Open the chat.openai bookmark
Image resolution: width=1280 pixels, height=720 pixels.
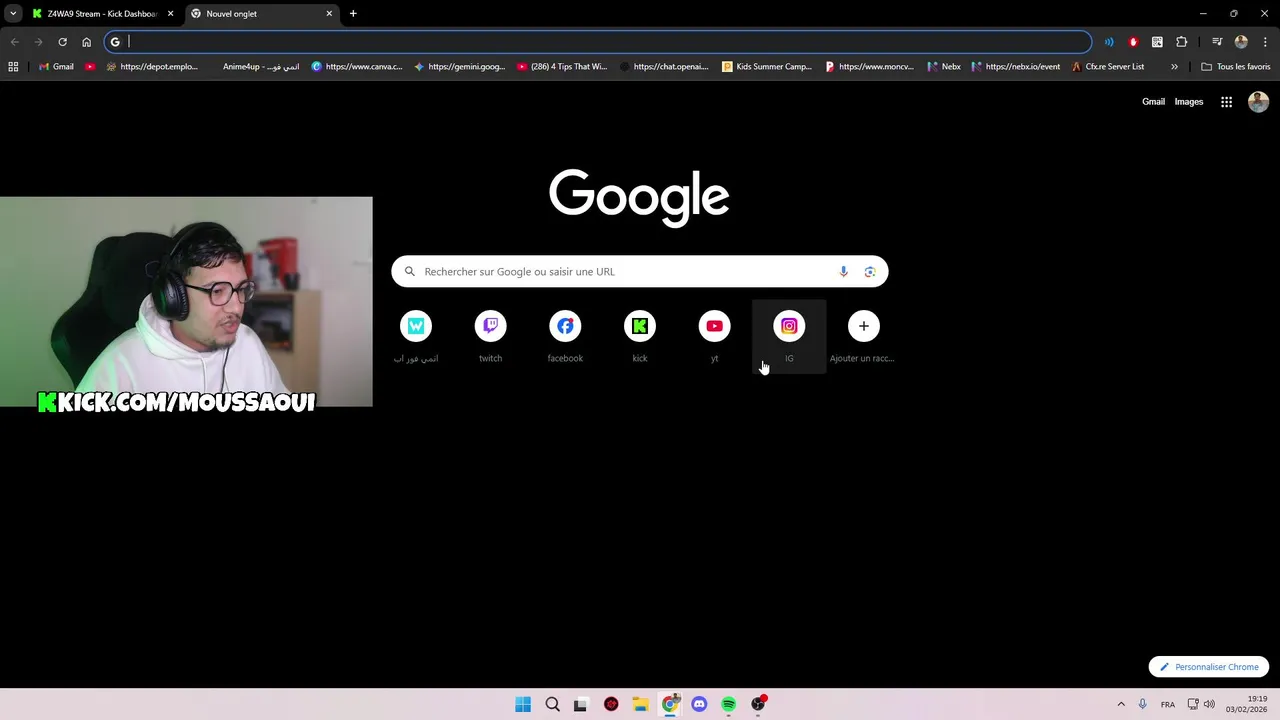664,67
